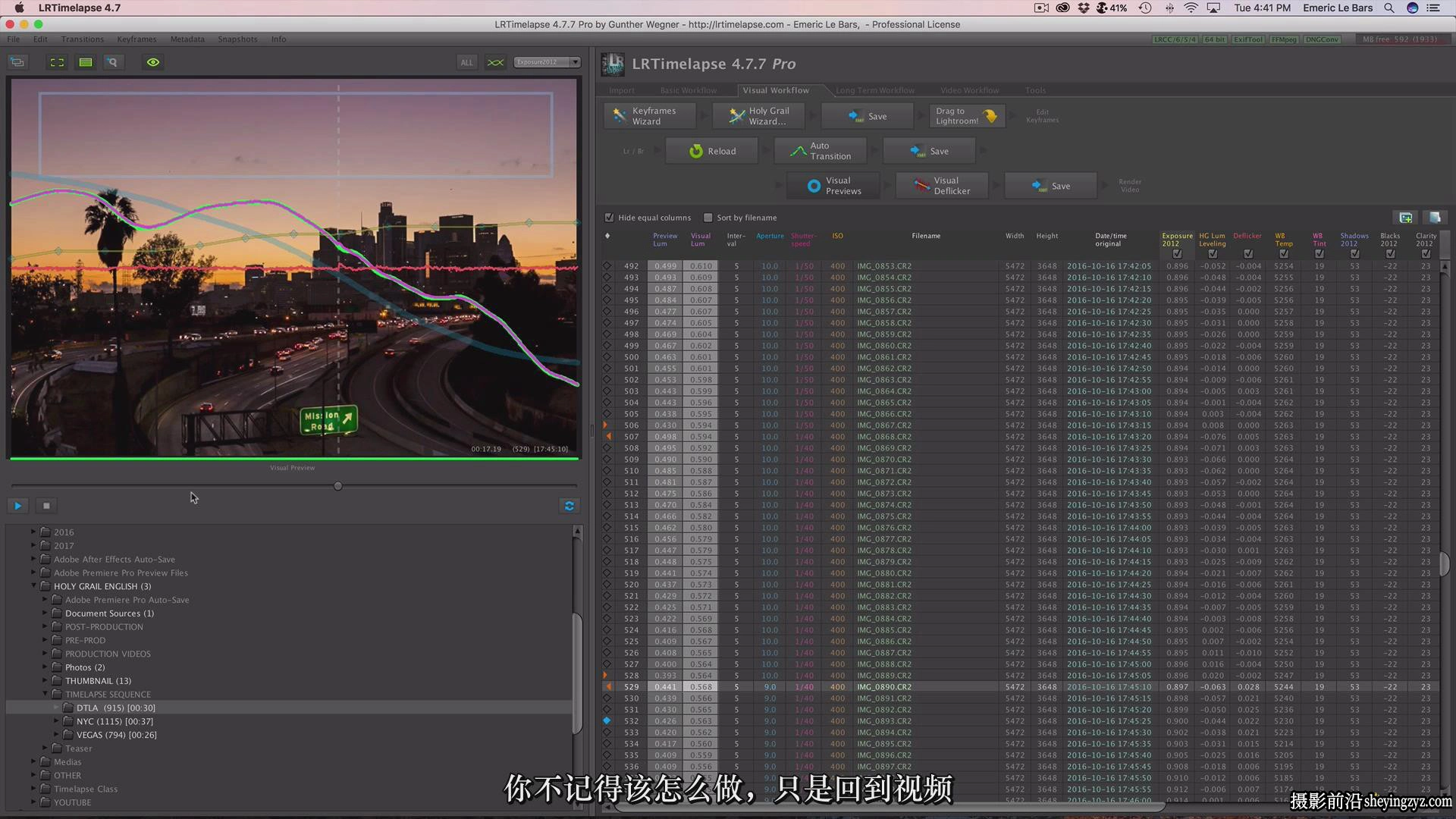Toggle Hide equal columns checkbox
Viewport: 1456px width, 819px height.
click(609, 218)
